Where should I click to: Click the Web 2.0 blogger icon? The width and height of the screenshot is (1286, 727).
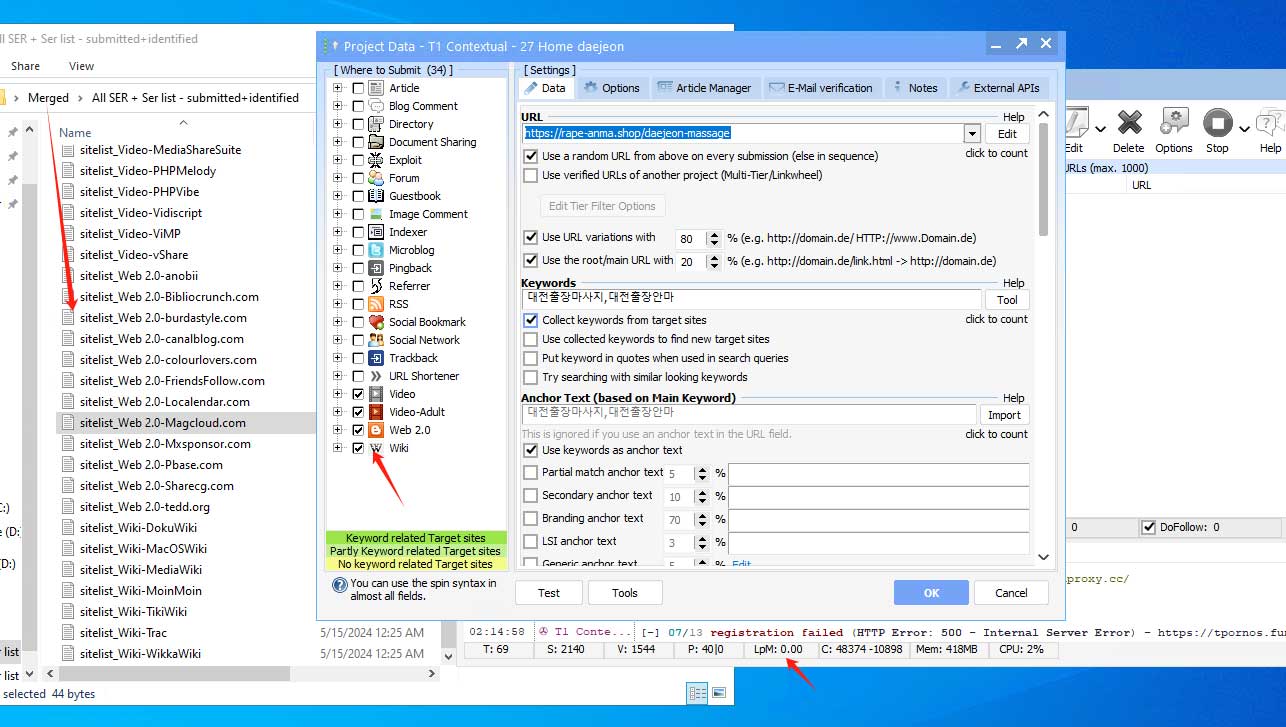pos(376,430)
